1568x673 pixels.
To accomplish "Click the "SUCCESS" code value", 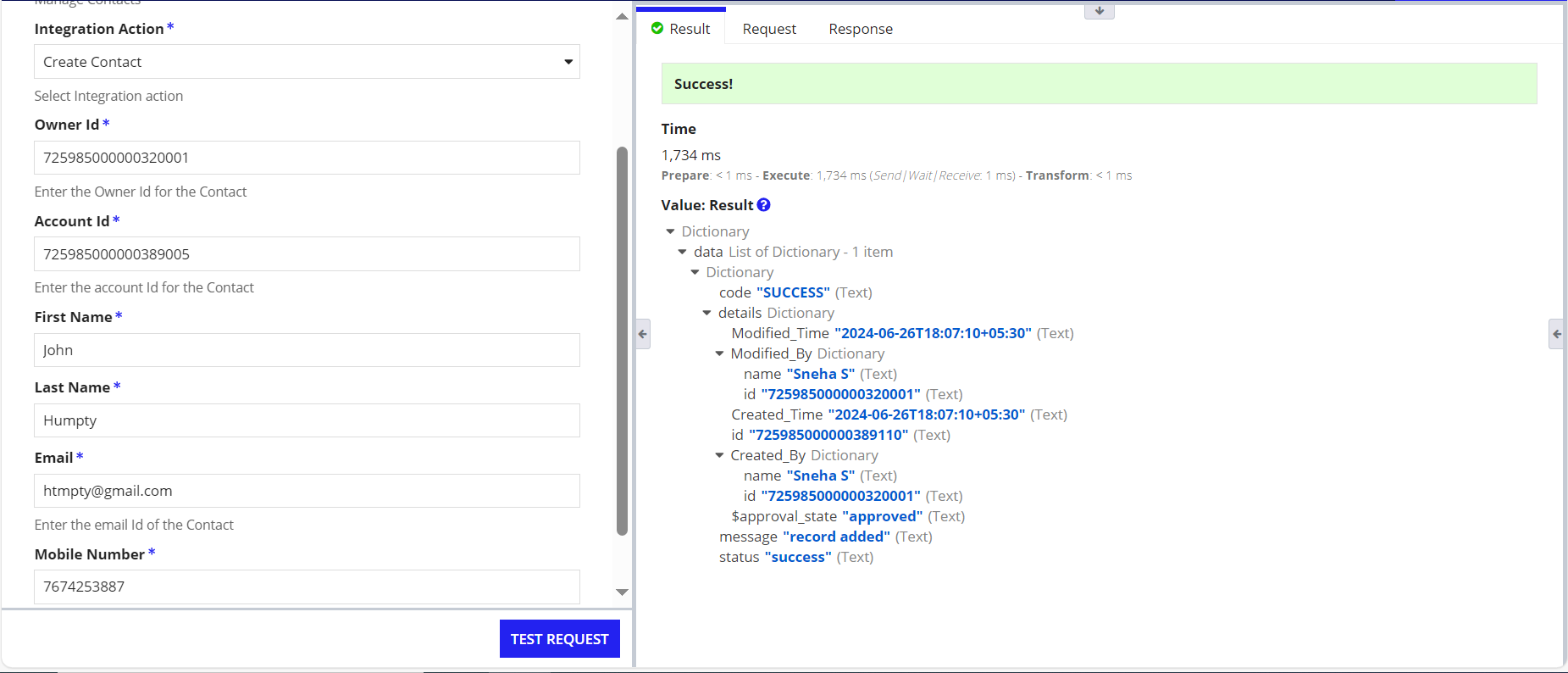I will pos(793,292).
